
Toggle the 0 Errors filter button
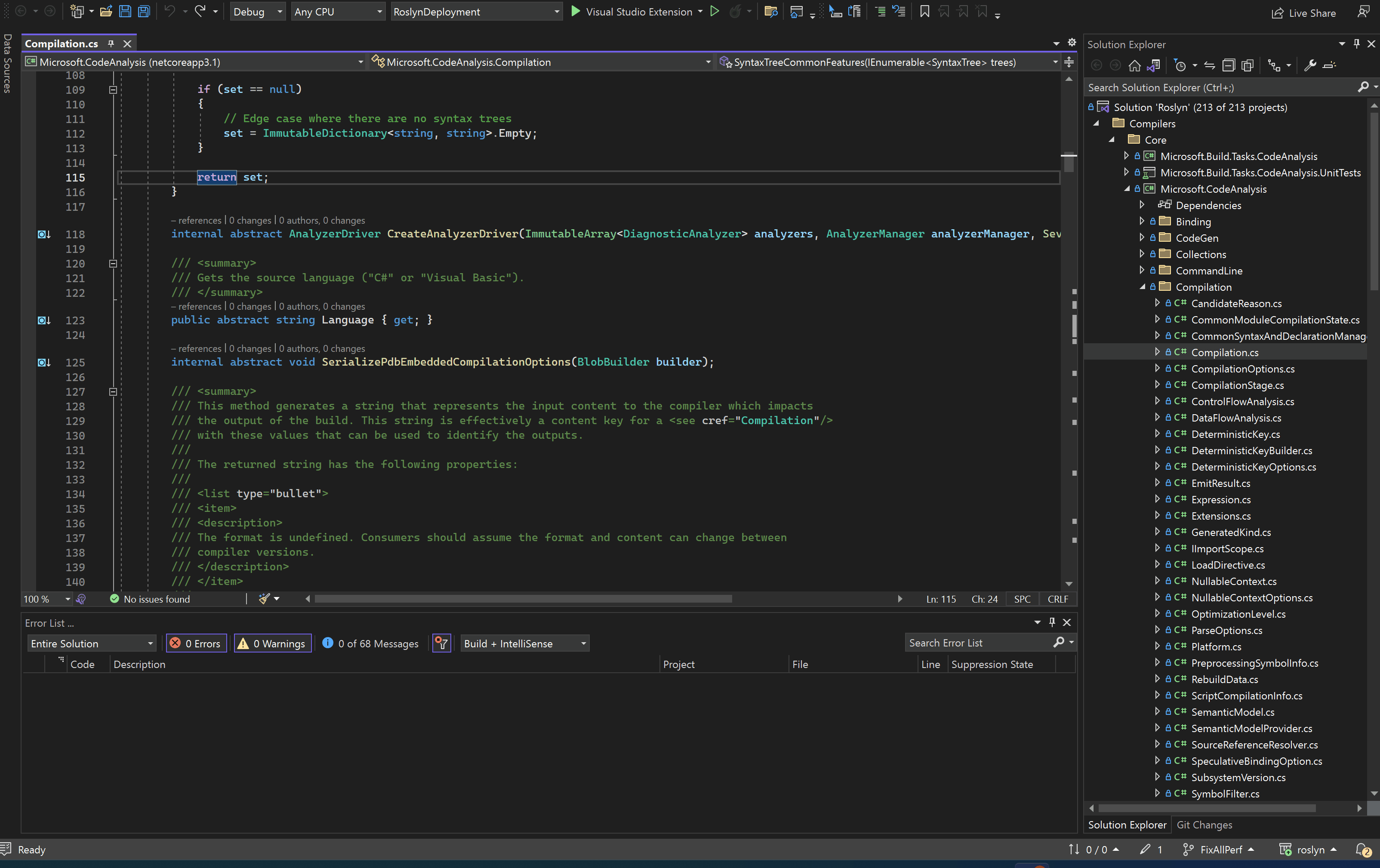click(196, 643)
